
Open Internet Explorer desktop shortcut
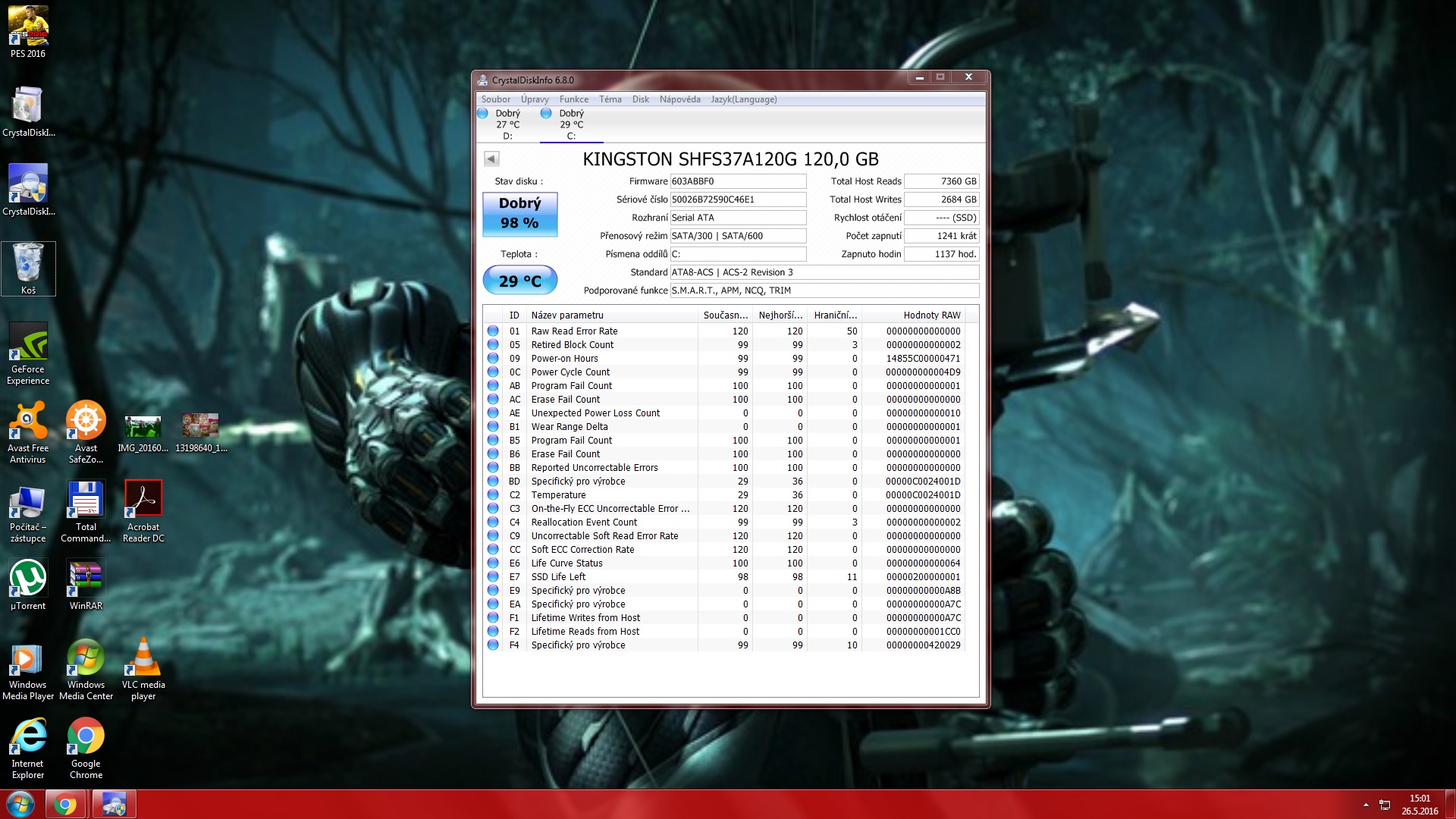click(x=28, y=748)
